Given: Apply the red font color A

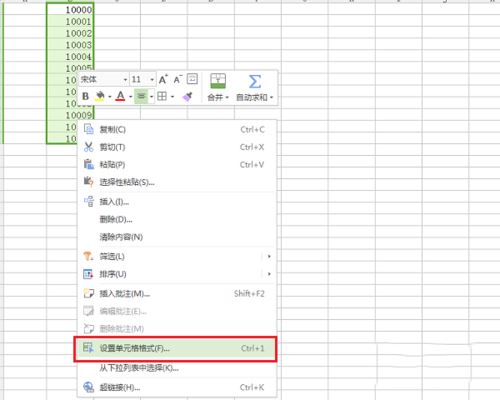Looking at the screenshot, I should [x=120, y=96].
